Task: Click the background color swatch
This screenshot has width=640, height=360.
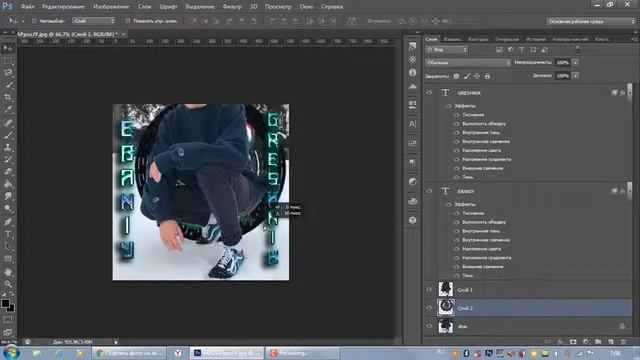Action: click(11, 308)
